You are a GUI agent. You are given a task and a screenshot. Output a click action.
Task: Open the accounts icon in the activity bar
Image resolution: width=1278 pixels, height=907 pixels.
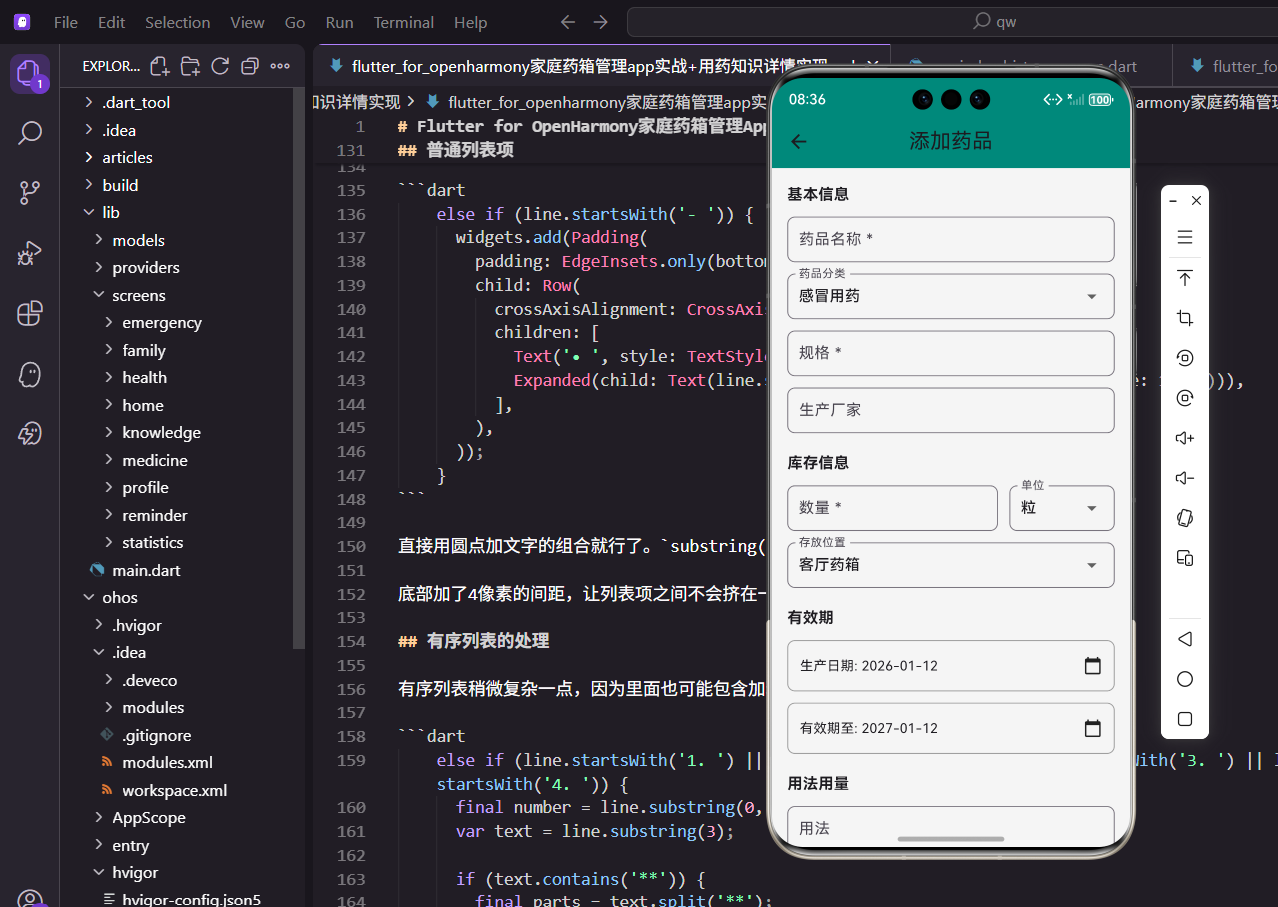click(x=29, y=898)
